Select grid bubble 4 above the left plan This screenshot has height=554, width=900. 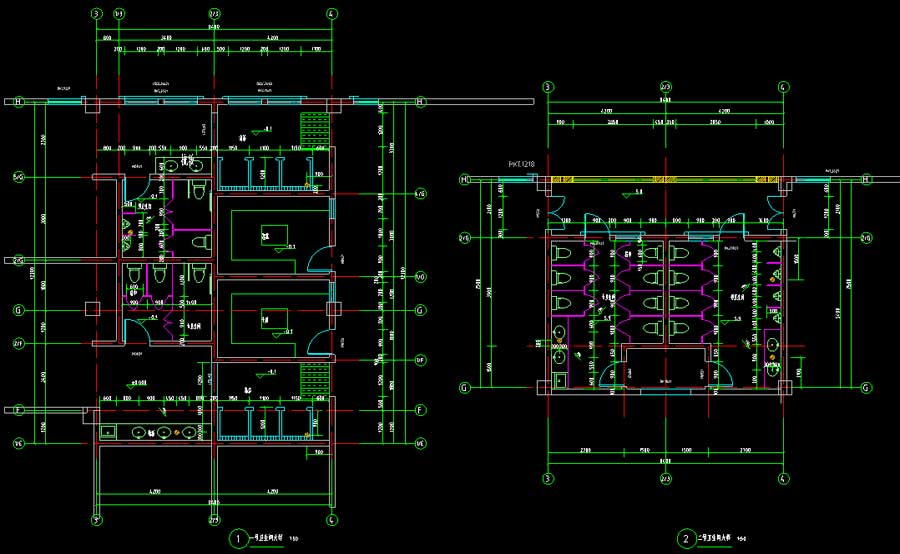pos(332,14)
